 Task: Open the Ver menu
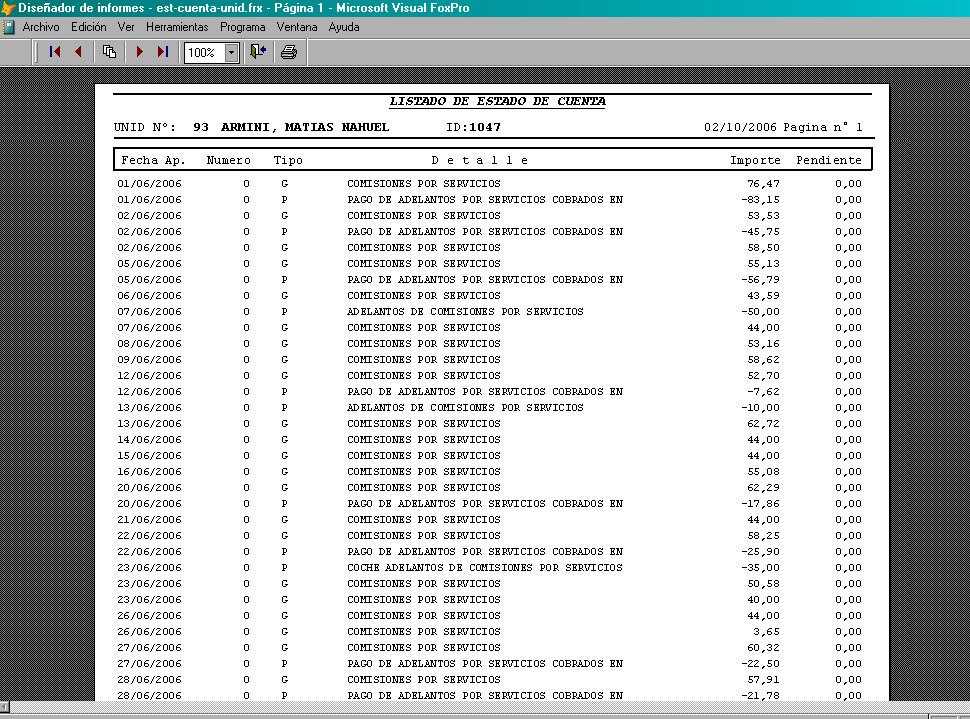(x=126, y=27)
